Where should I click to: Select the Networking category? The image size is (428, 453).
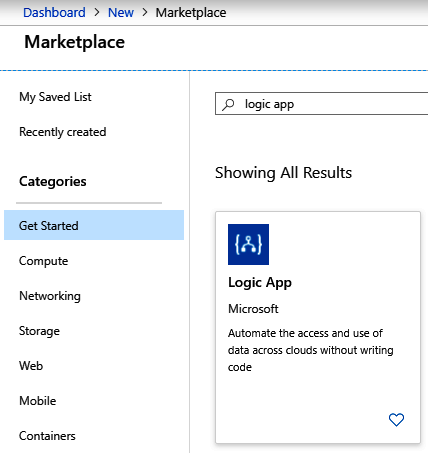coord(50,296)
